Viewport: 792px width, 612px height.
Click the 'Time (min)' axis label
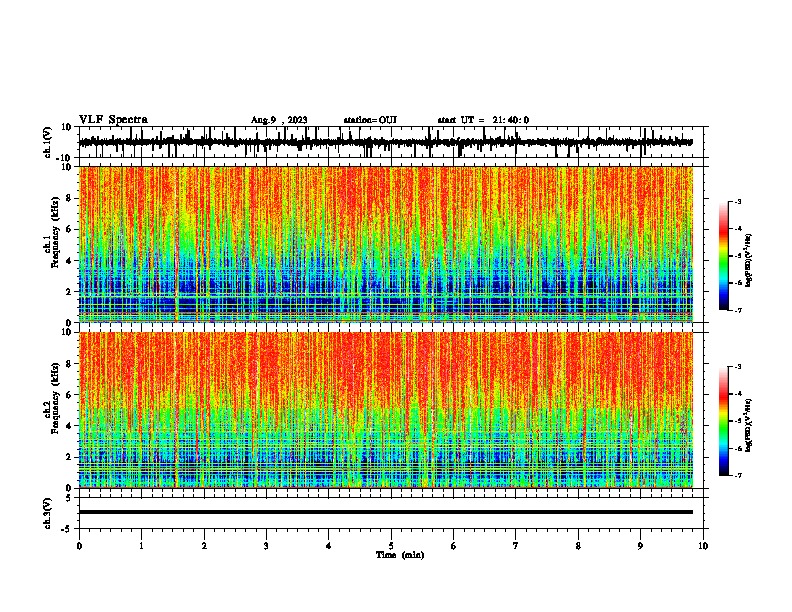400,555
